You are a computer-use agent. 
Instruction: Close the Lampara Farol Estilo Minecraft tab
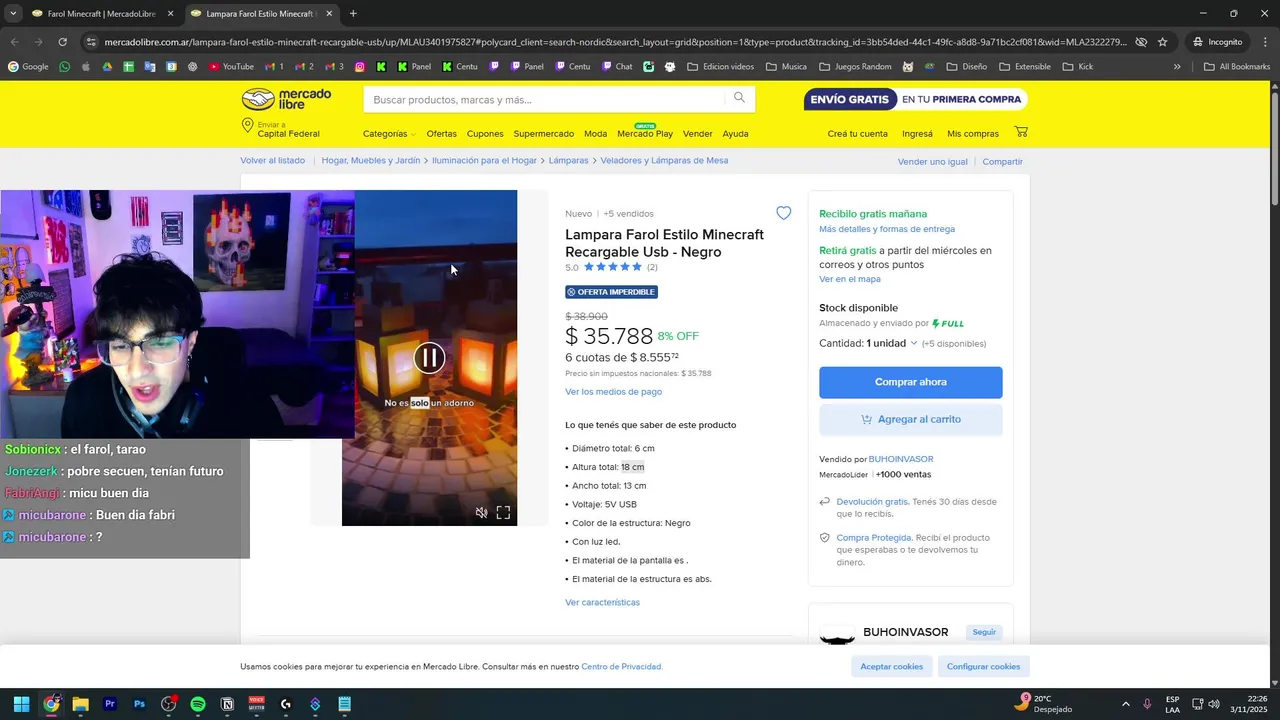tap(329, 14)
